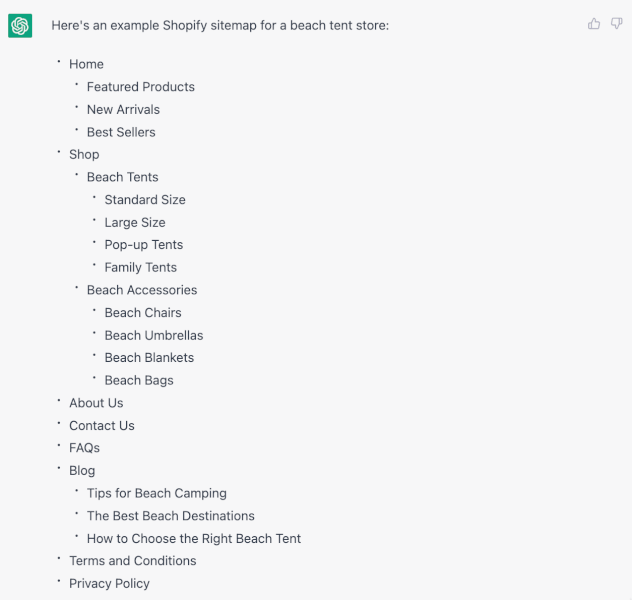This screenshot has height=600, width=632.
Task: Click Beach Accessories list item
Action: (142, 290)
